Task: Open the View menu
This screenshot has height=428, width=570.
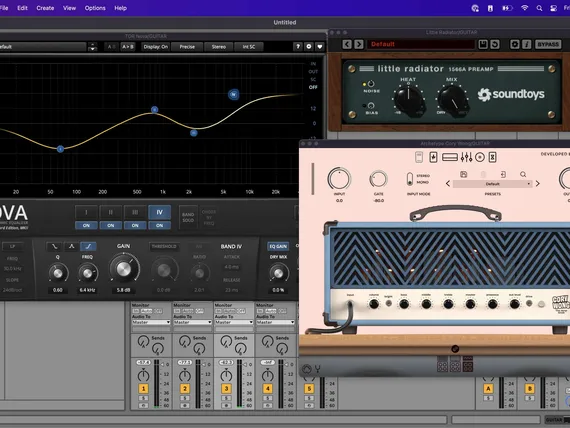Action: [69, 8]
